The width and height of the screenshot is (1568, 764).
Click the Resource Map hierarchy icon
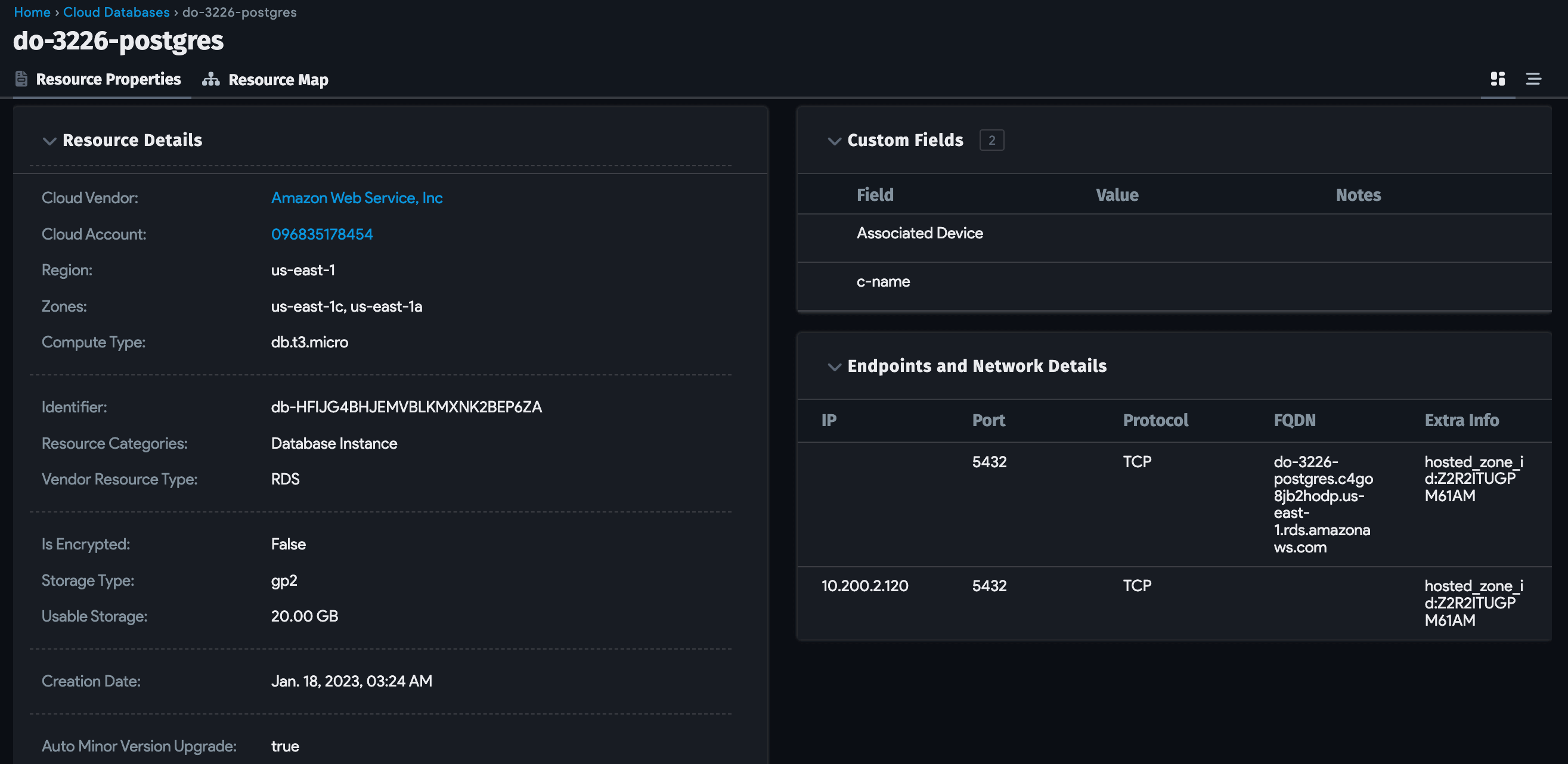click(x=210, y=80)
